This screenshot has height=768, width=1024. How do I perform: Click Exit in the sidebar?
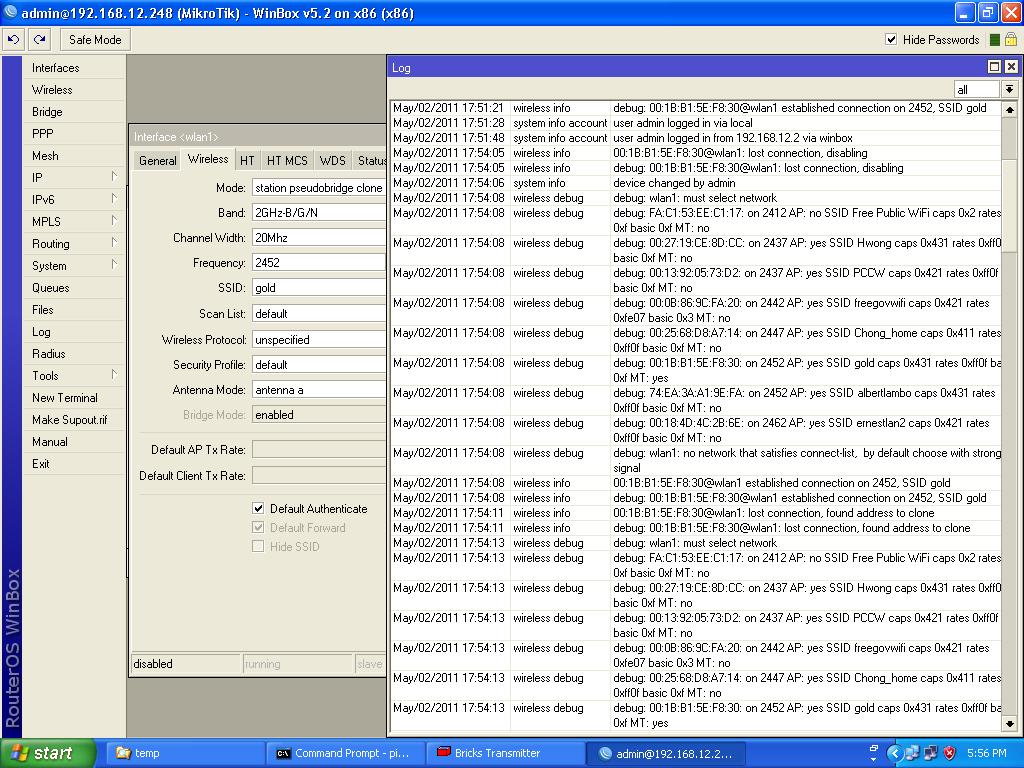click(73, 464)
